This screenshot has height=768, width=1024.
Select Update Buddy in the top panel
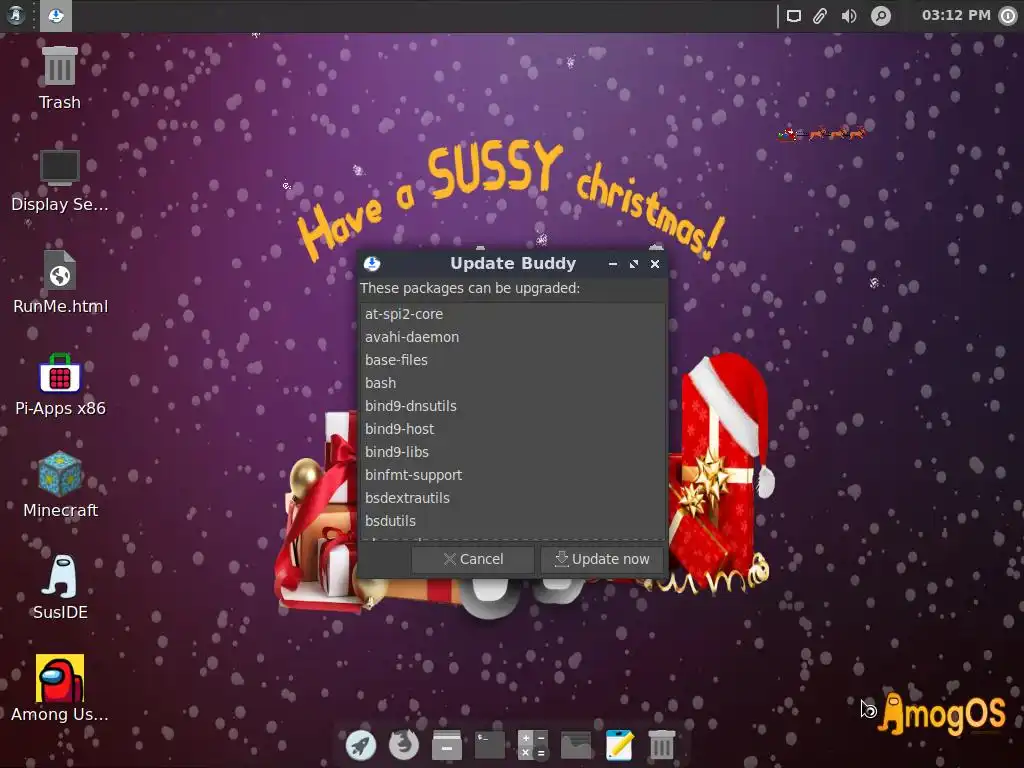pyautogui.click(x=56, y=15)
